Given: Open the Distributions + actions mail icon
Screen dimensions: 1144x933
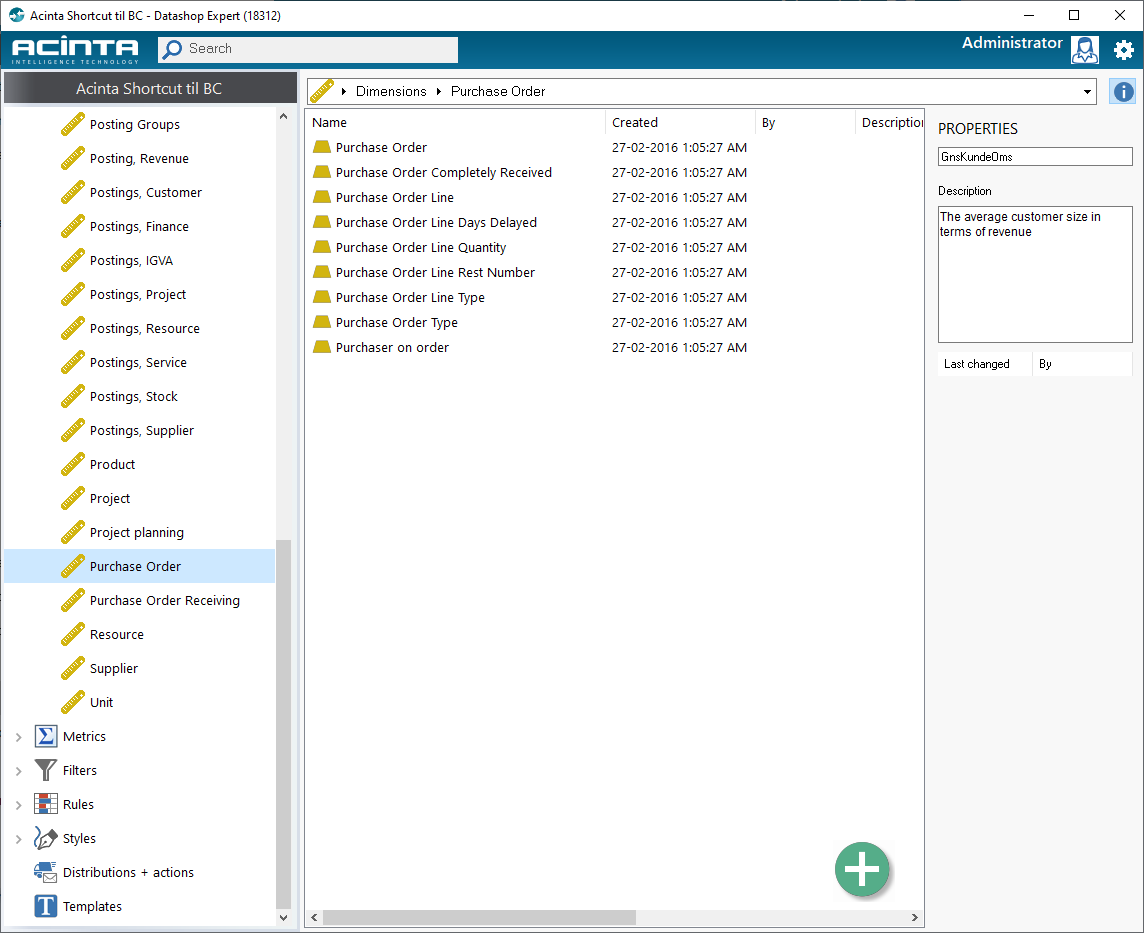Looking at the screenshot, I should 45,872.
